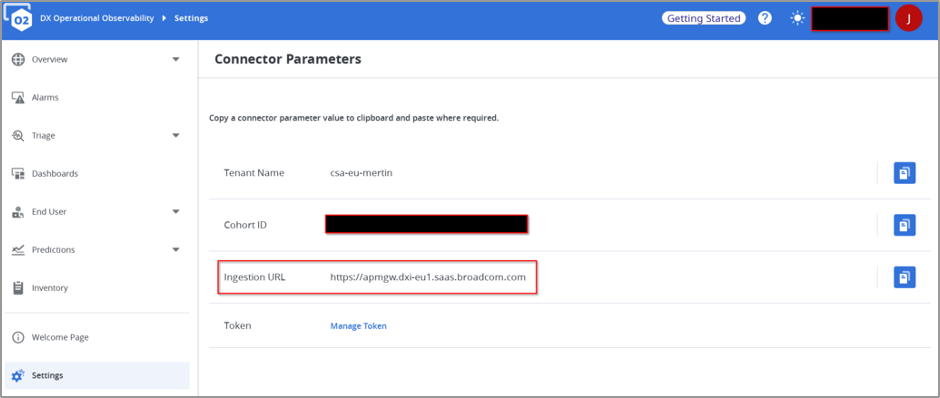Click the Predictions chart icon

pos(18,249)
